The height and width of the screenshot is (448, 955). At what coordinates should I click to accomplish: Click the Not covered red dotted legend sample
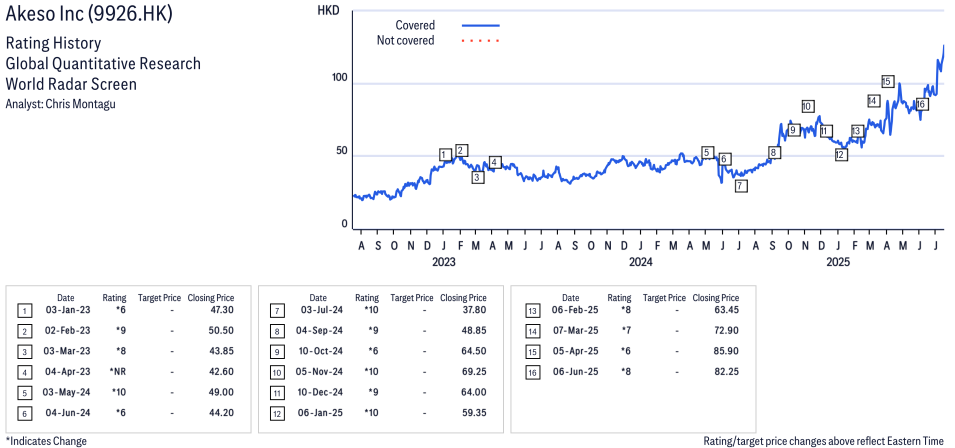tap(481, 41)
